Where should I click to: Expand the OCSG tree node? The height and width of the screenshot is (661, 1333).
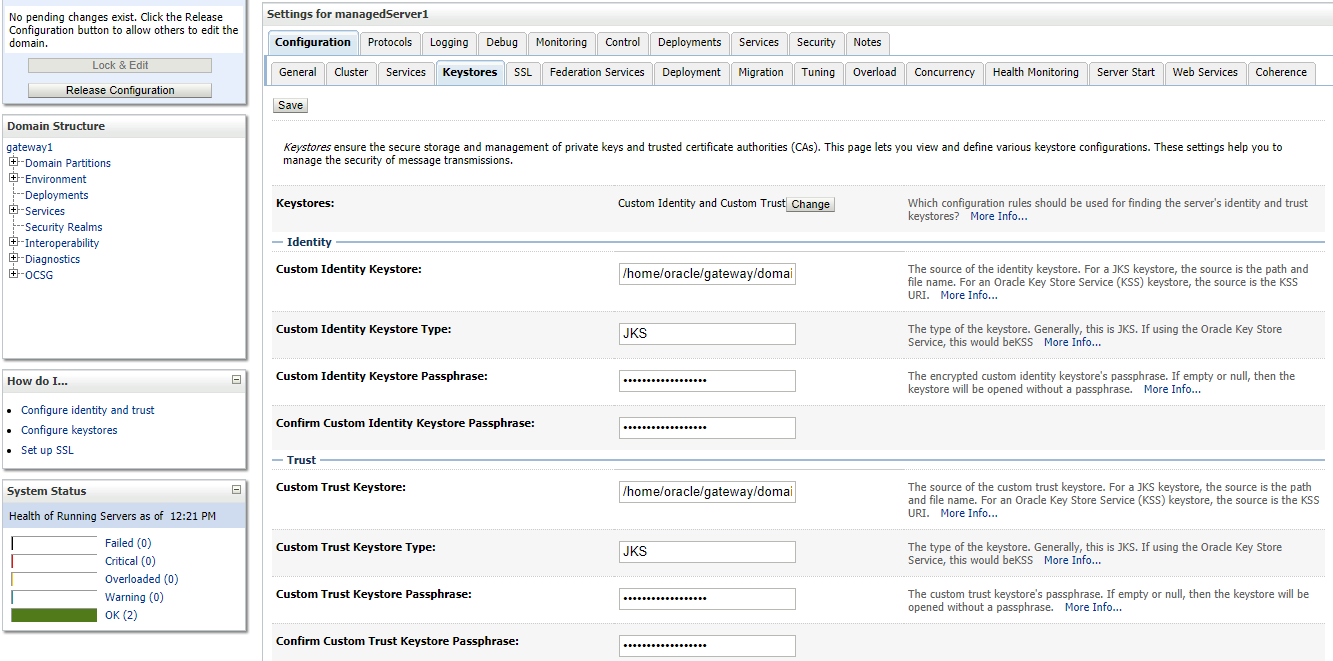(x=14, y=275)
